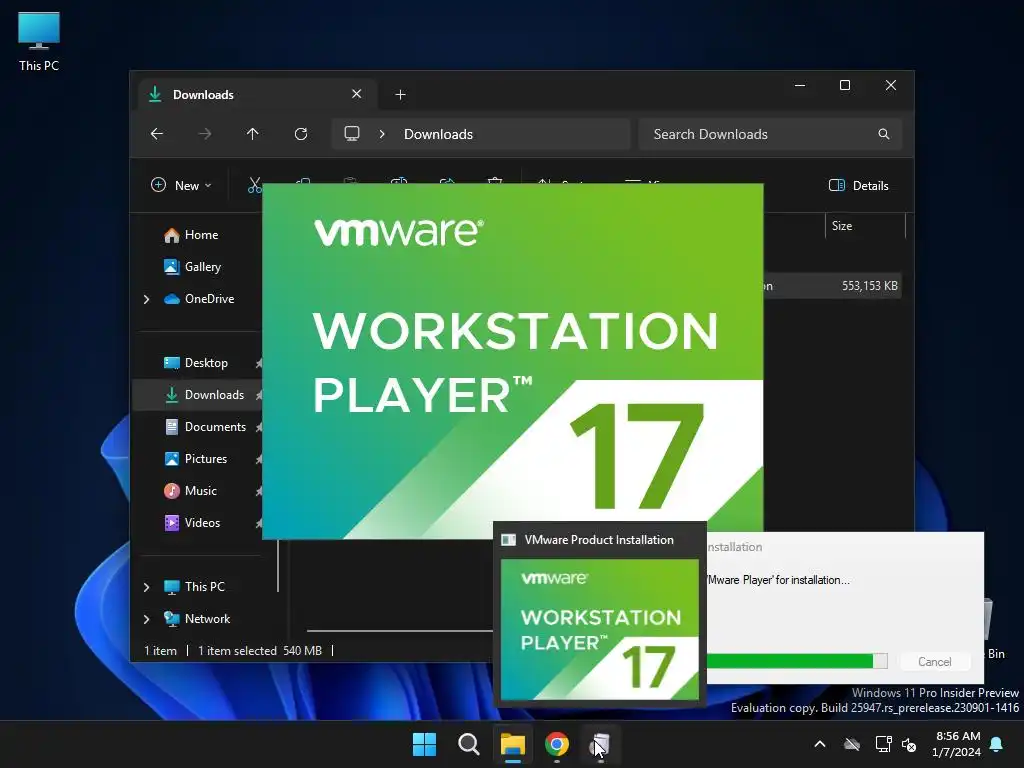
Task: Open taskbar Search
Action: pos(468,744)
